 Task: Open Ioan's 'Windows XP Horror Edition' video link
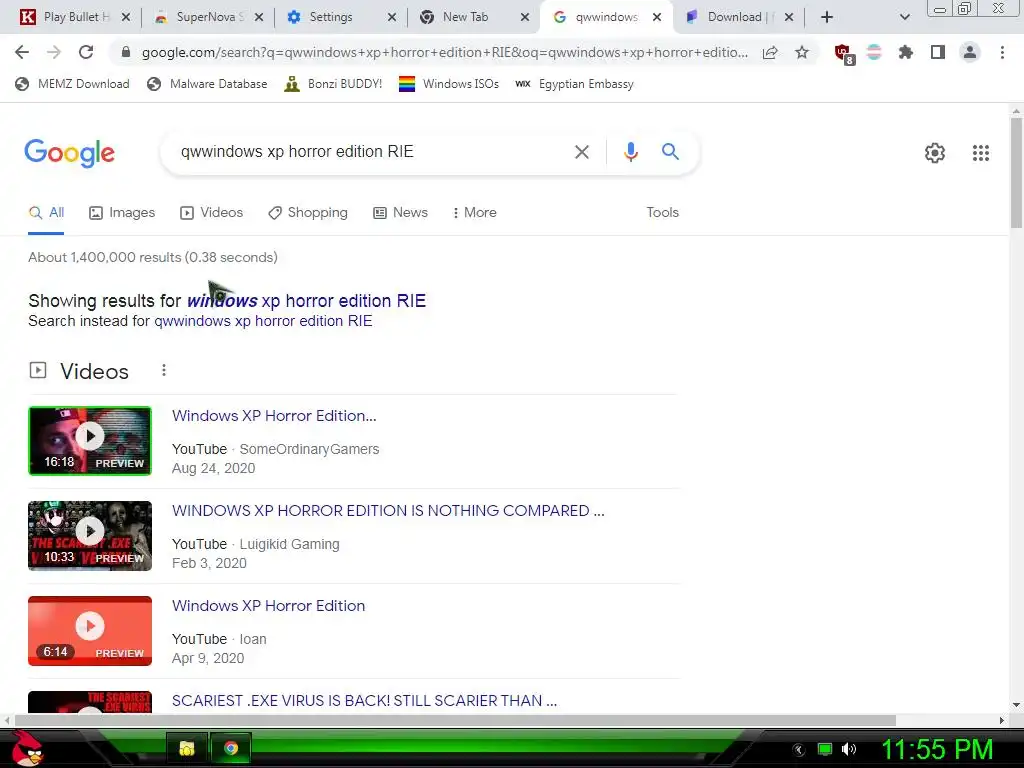point(268,605)
